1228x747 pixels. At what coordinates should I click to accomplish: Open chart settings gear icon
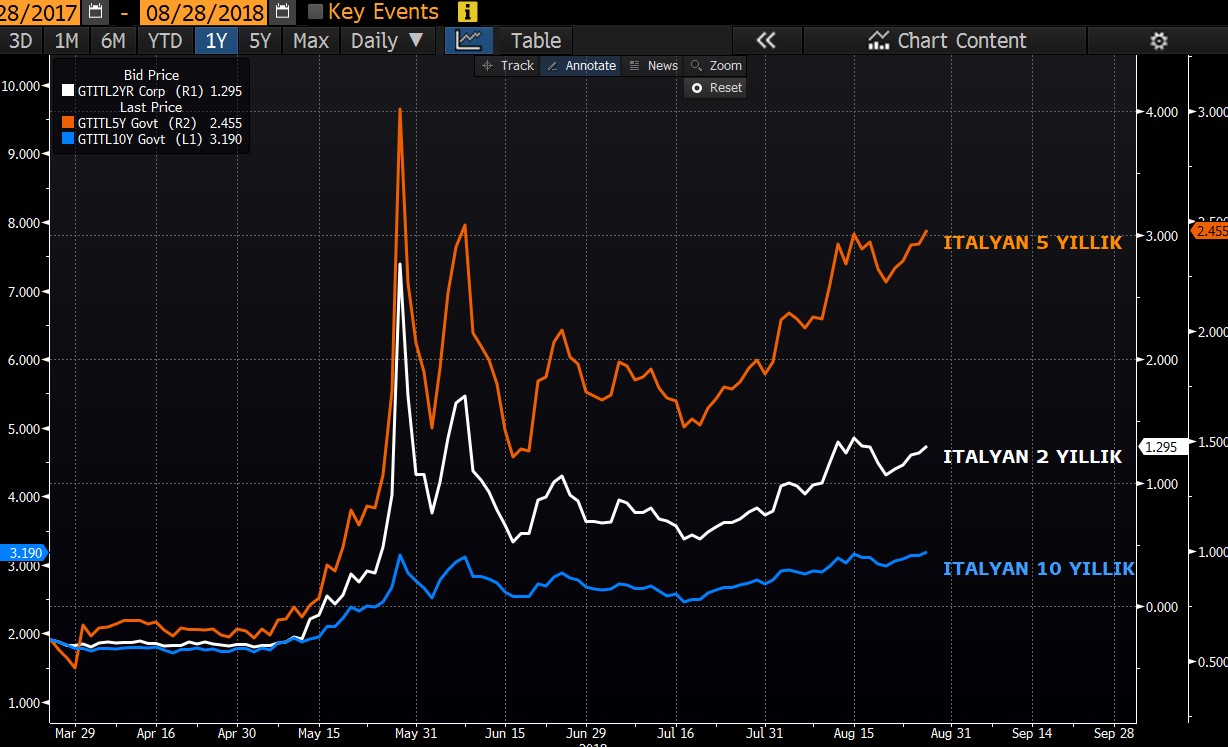[1159, 41]
